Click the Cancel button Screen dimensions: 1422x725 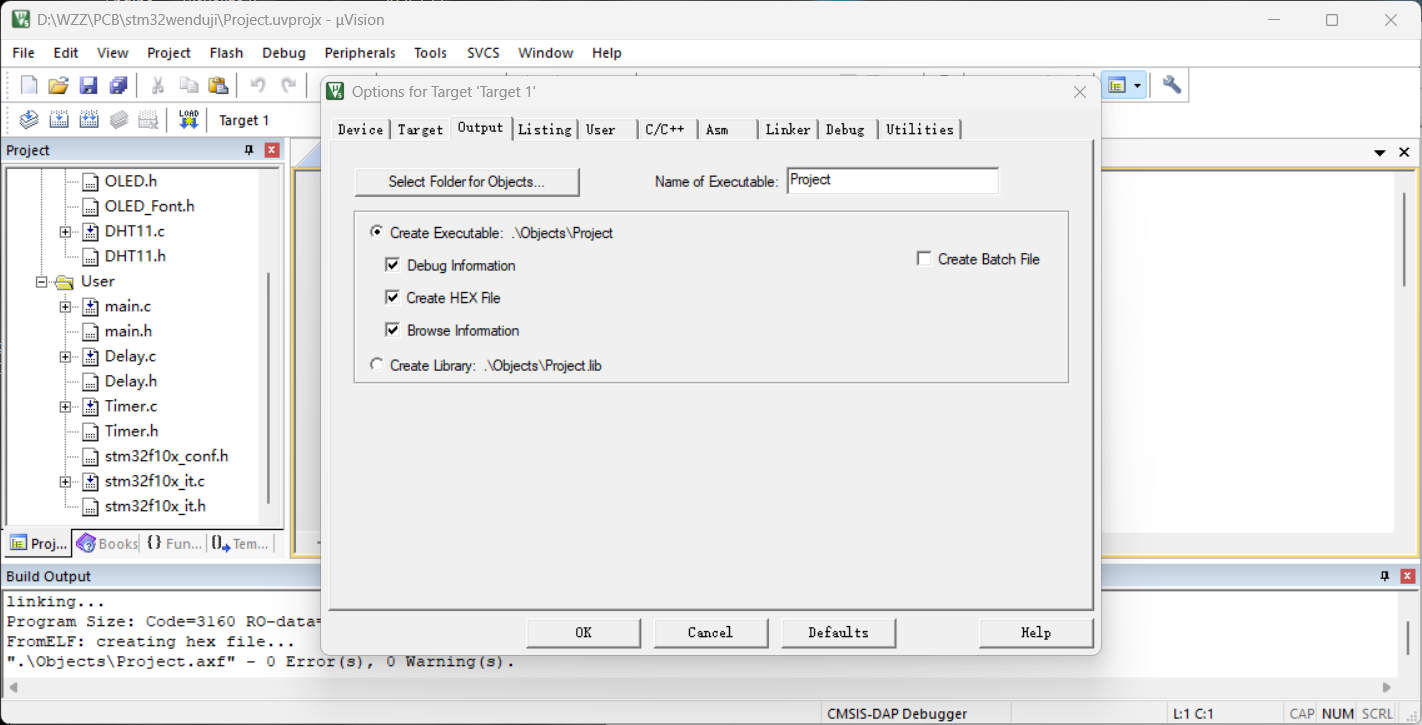click(711, 632)
